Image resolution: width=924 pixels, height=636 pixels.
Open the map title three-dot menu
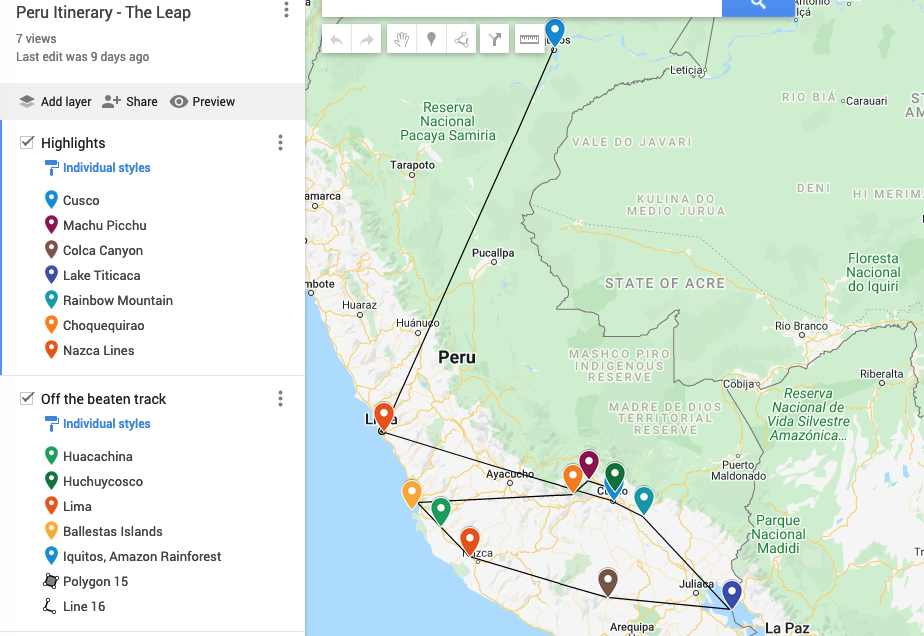click(286, 10)
